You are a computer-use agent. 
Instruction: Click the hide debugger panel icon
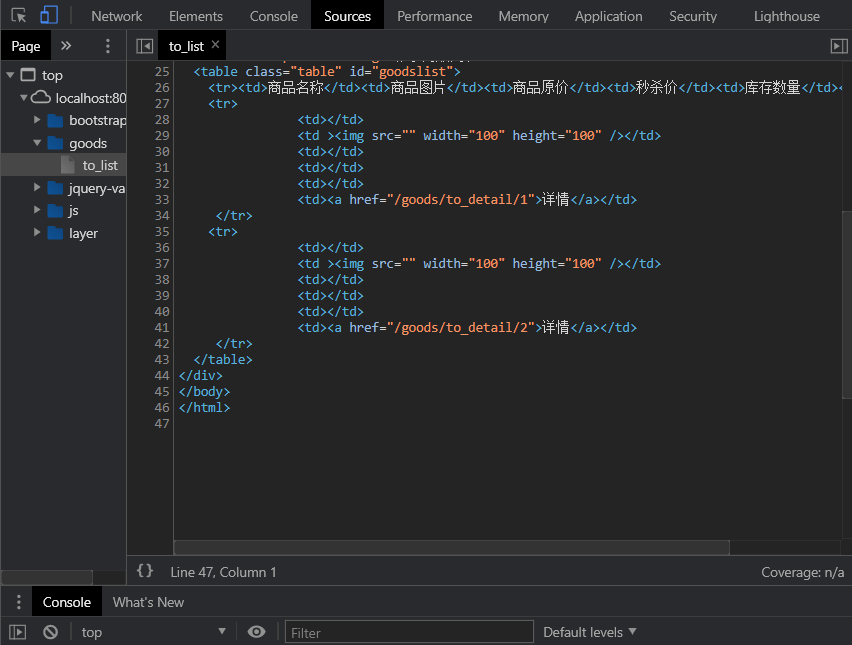[838, 46]
